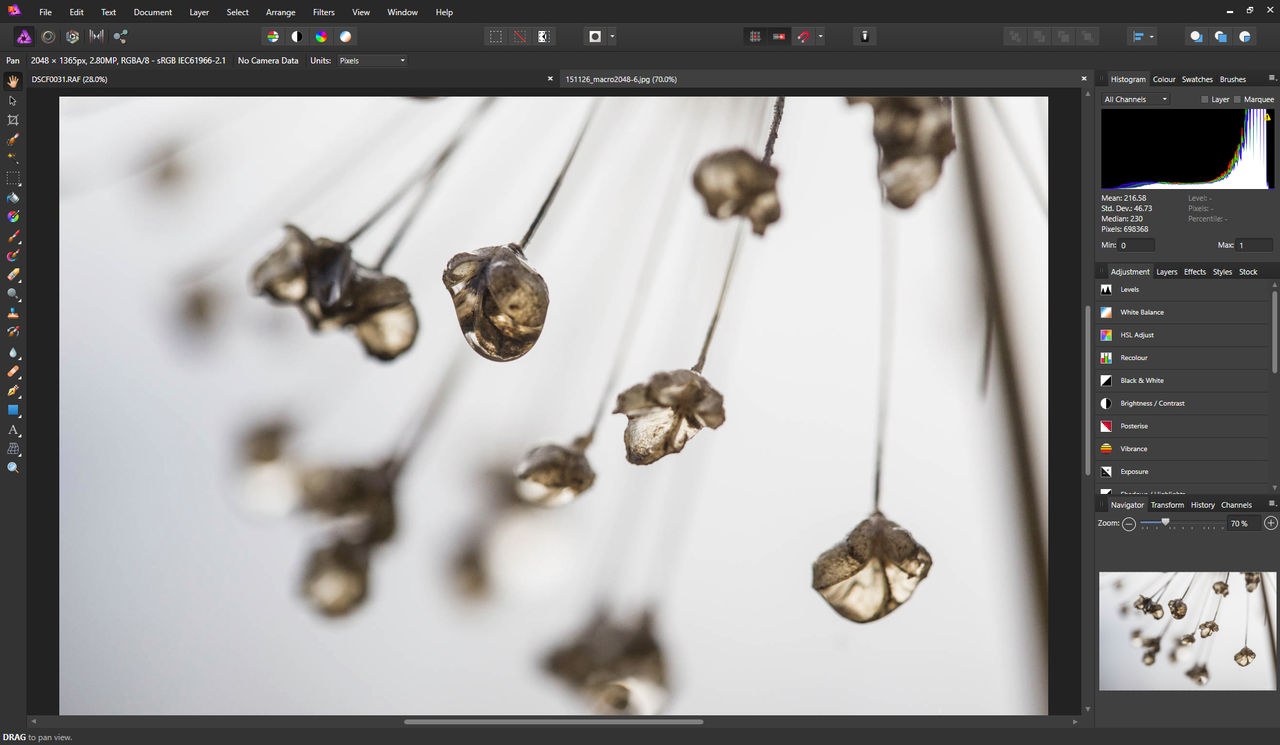
Task: Toggle the Quick Mask button
Action: click(x=595, y=36)
